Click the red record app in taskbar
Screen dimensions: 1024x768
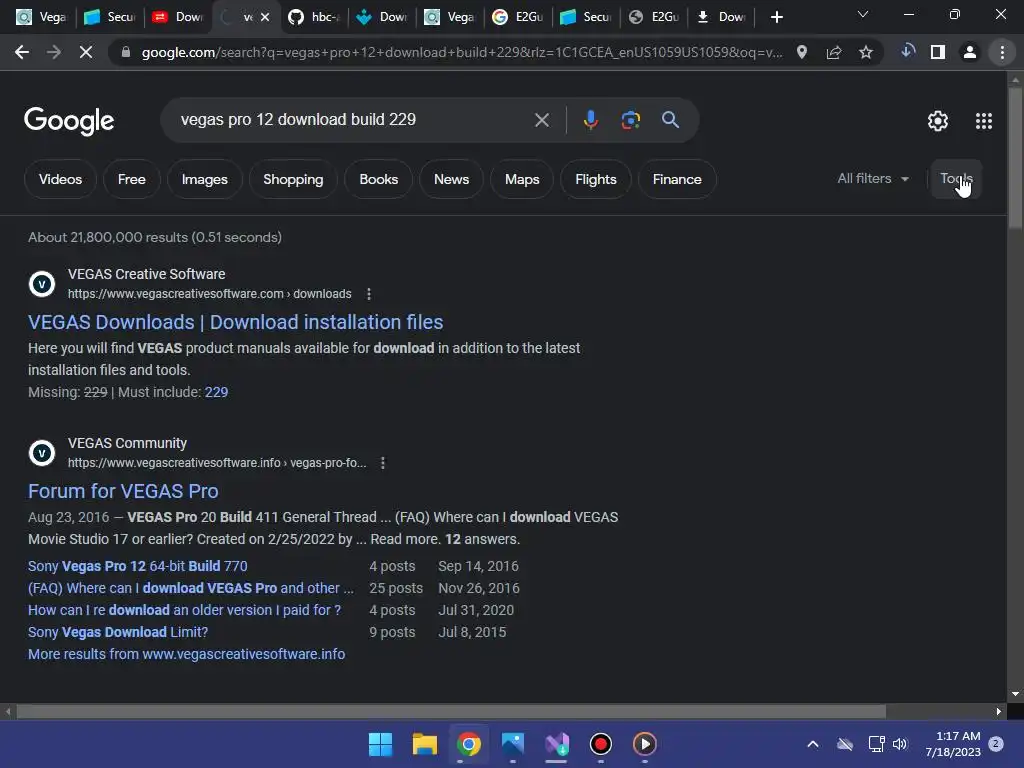601,744
